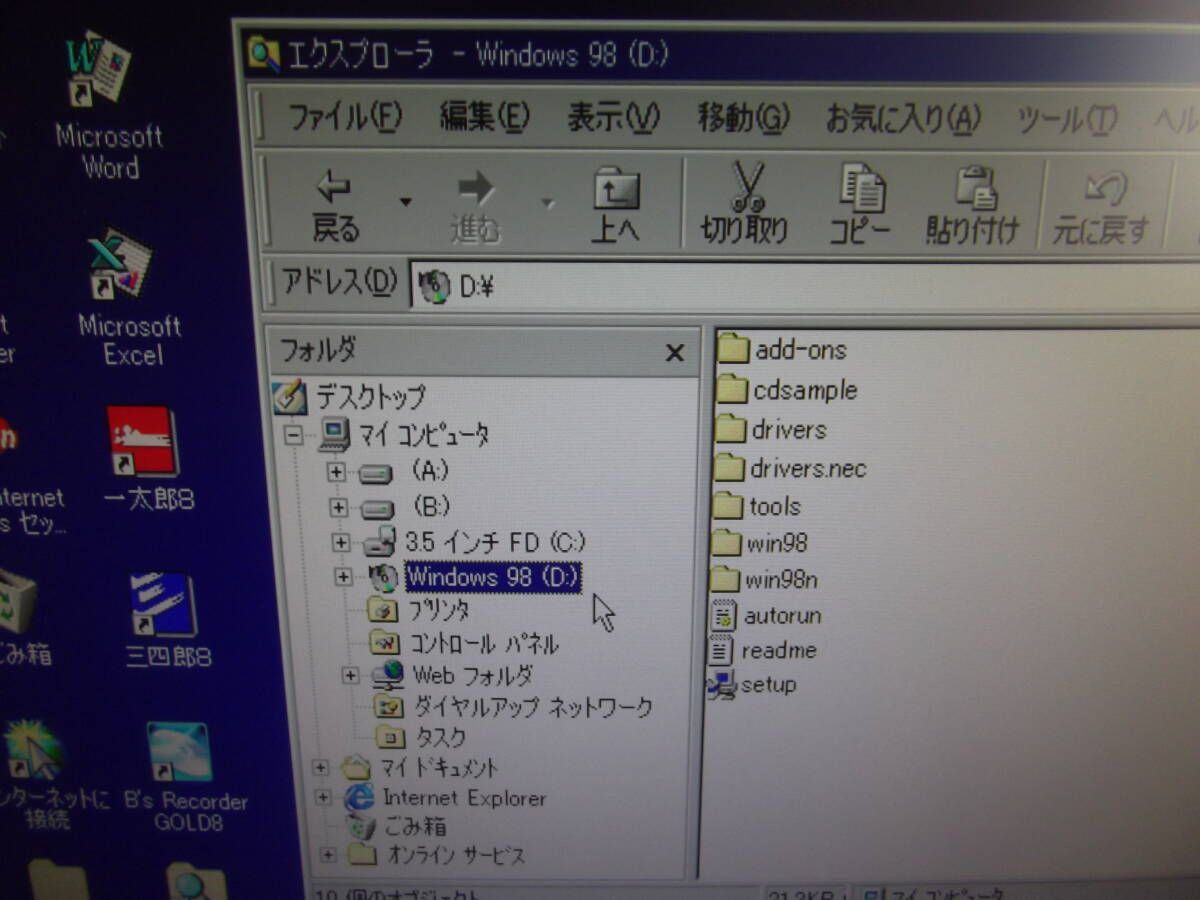Click the address bar showing D:¥
This screenshot has height=900, width=1200.
(x=805, y=288)
